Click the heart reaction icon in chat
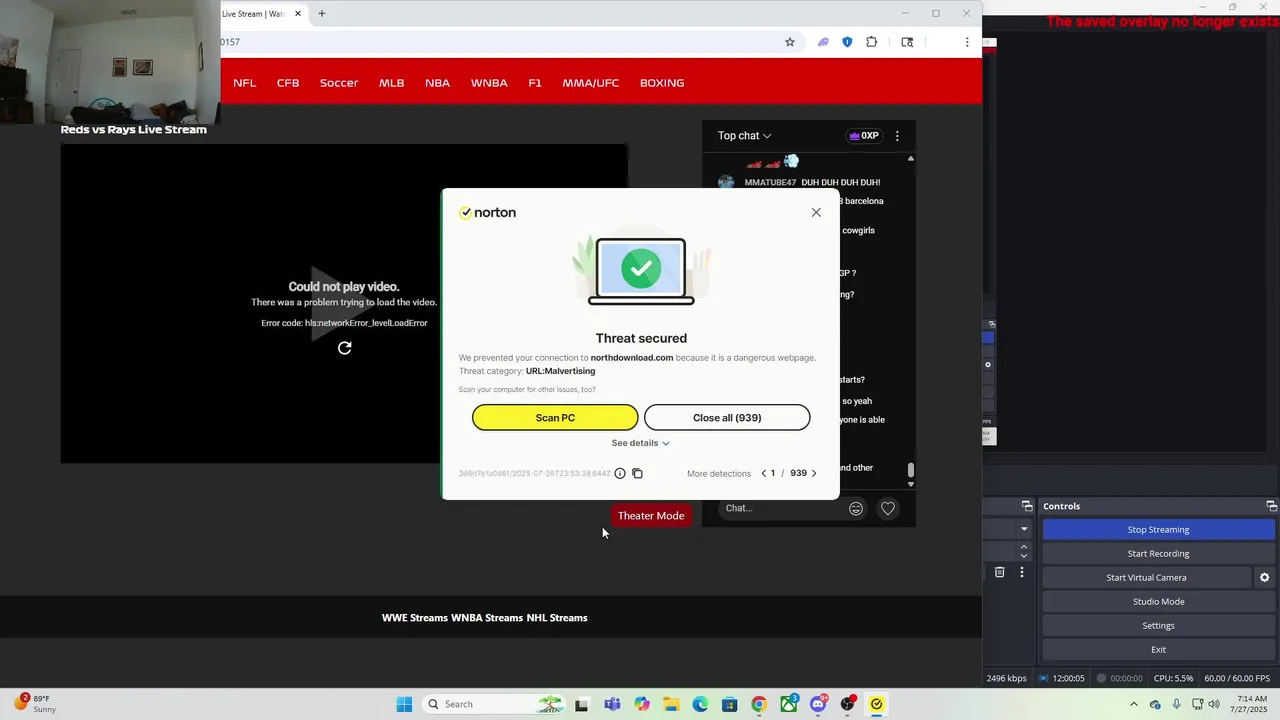The image size is (1280, 720). (x=887, y=509)
